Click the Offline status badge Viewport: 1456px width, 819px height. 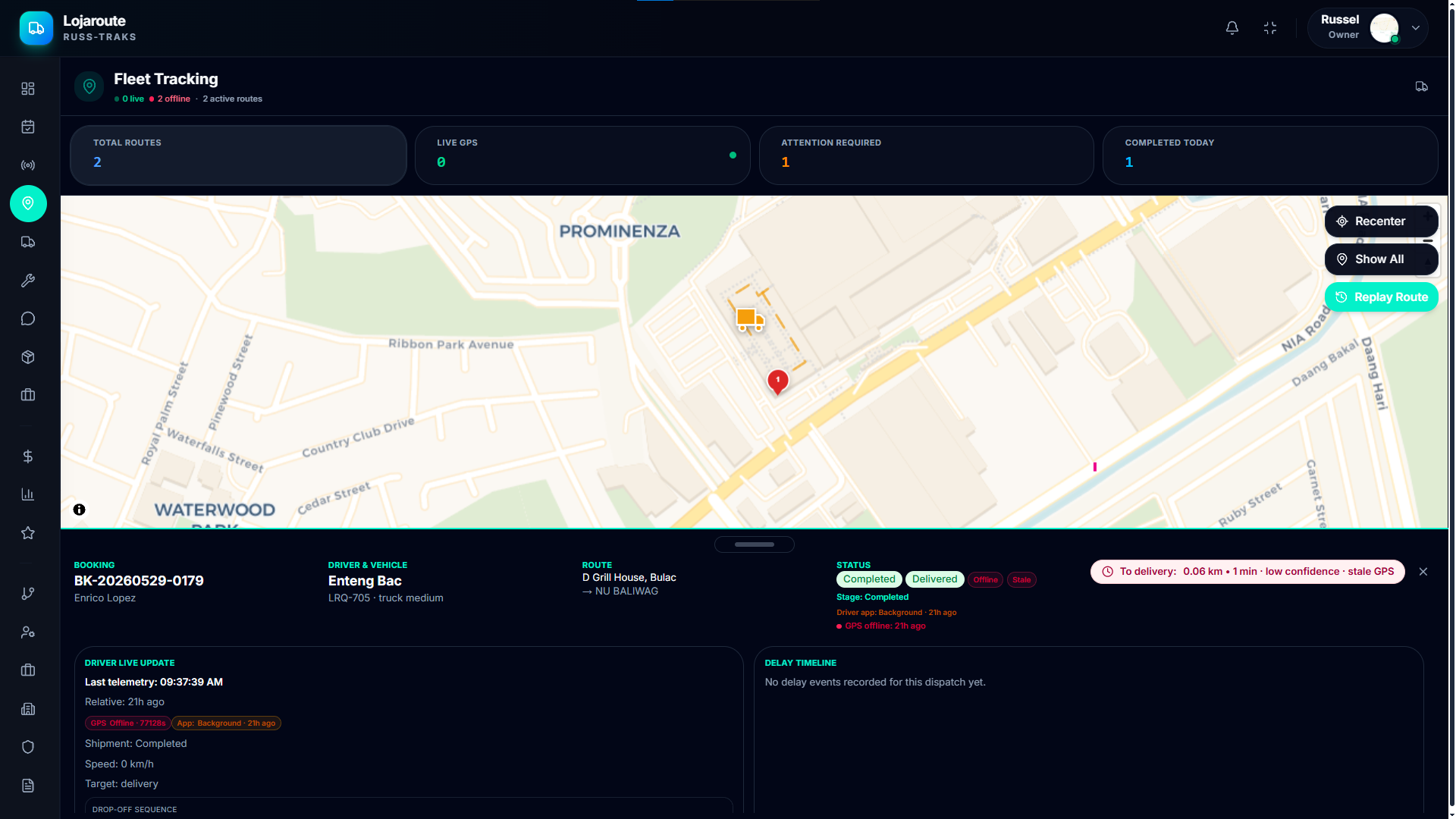(985, 580)
